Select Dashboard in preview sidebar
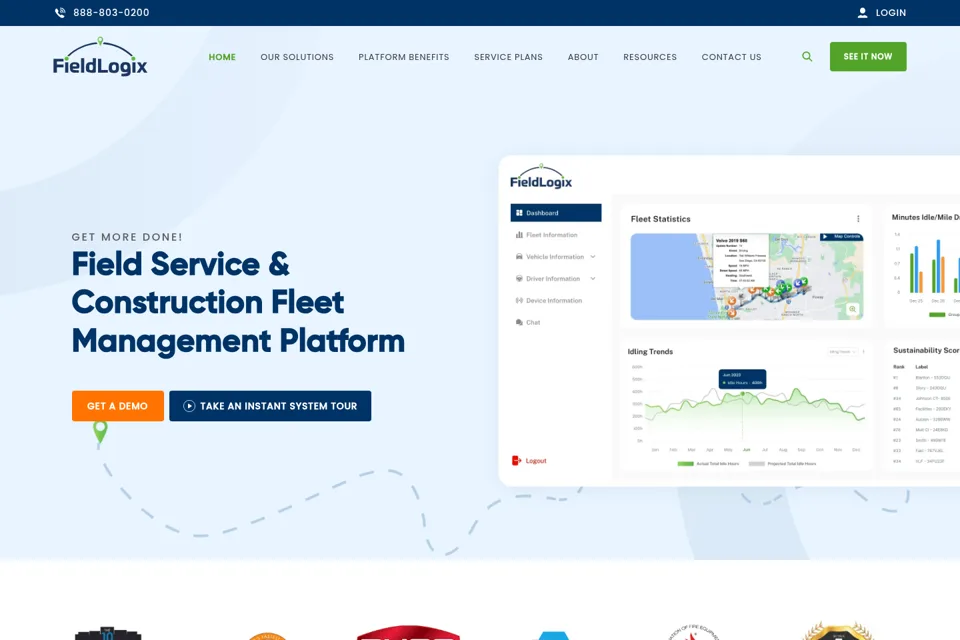The image size is (960, 640). pos(556,213)
